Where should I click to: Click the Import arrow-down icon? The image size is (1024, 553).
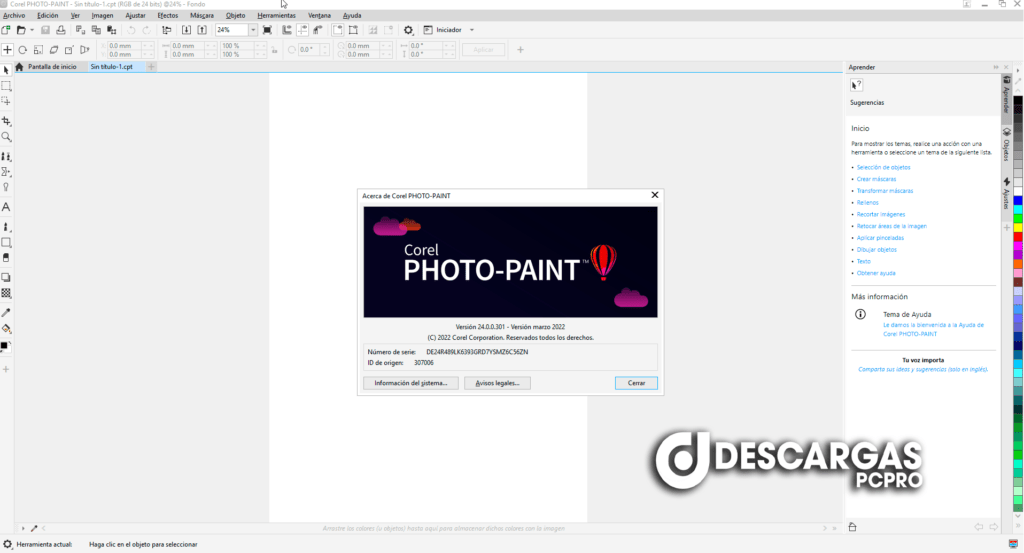tap(186, 30)
